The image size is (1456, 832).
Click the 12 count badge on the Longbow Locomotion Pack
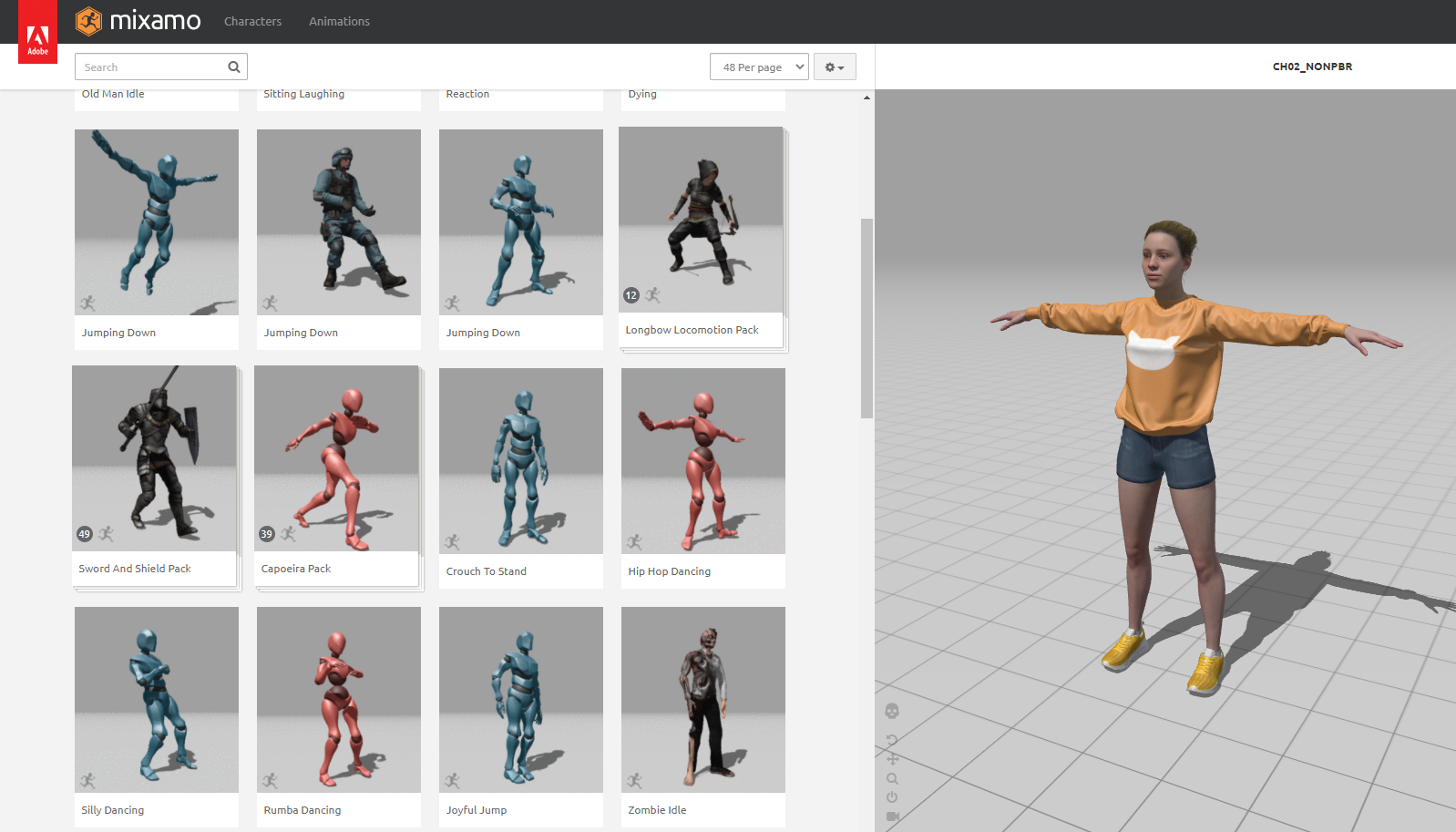pos(631,295)
